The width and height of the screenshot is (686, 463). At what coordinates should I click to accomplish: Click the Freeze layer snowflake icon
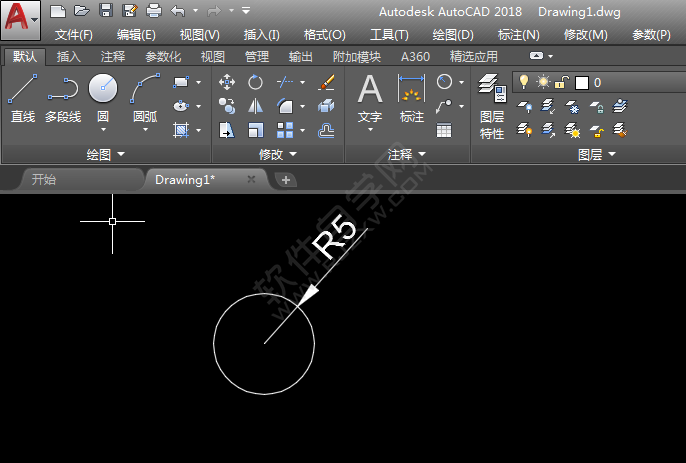pyautogui.click(x=572, y=106)
